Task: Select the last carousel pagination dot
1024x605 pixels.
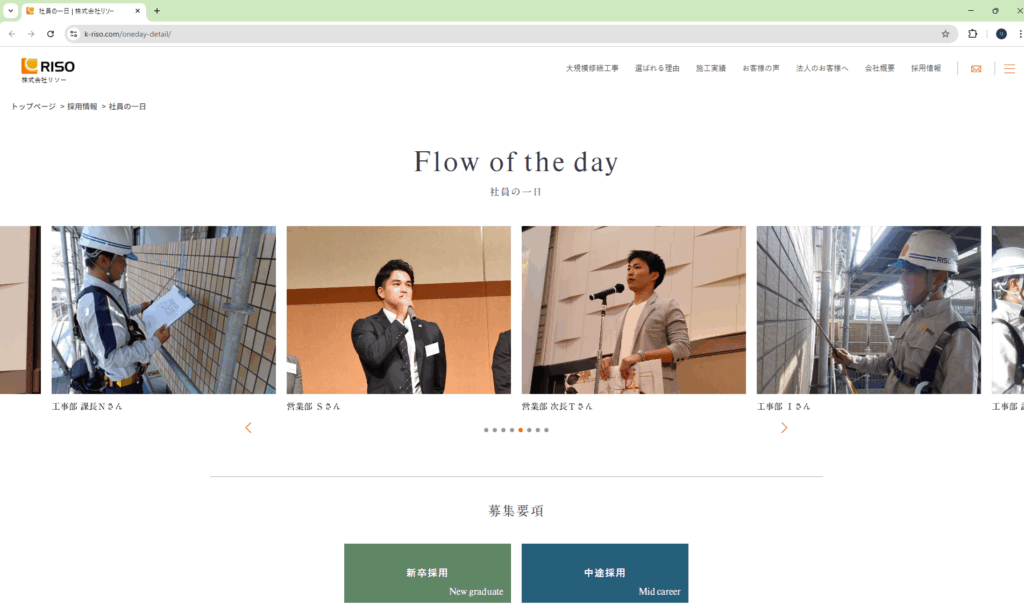Action: pos(547,430)
